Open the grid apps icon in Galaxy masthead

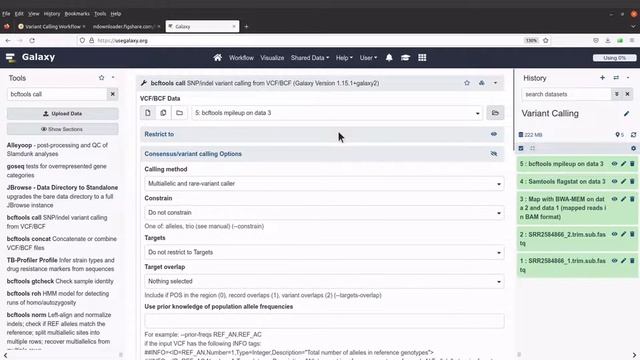click(422, 58)
